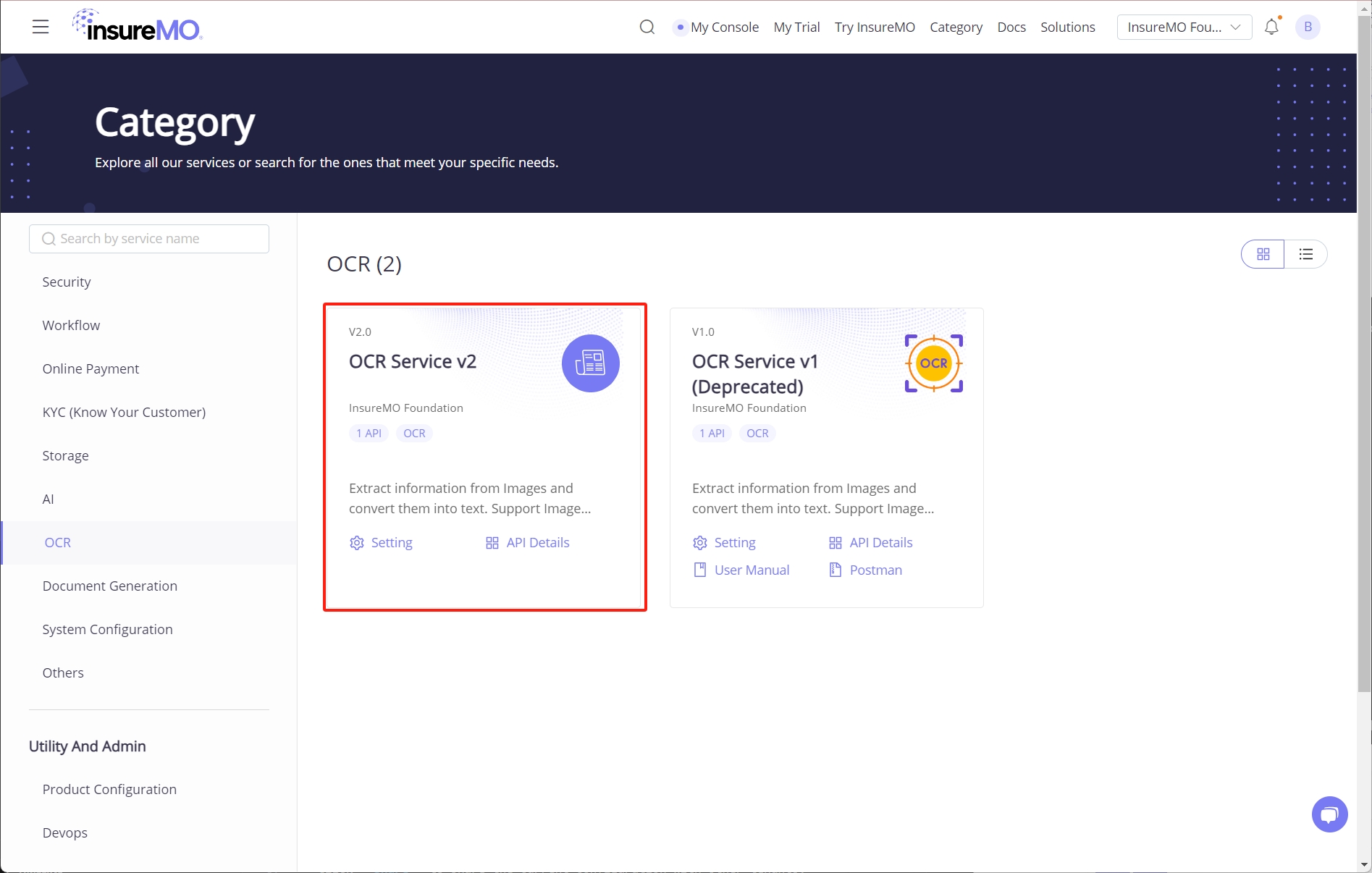Screen dimensions: 1372x873
Task: Click the OCR Service v2 document icon
Action: [x=591, y=363]
